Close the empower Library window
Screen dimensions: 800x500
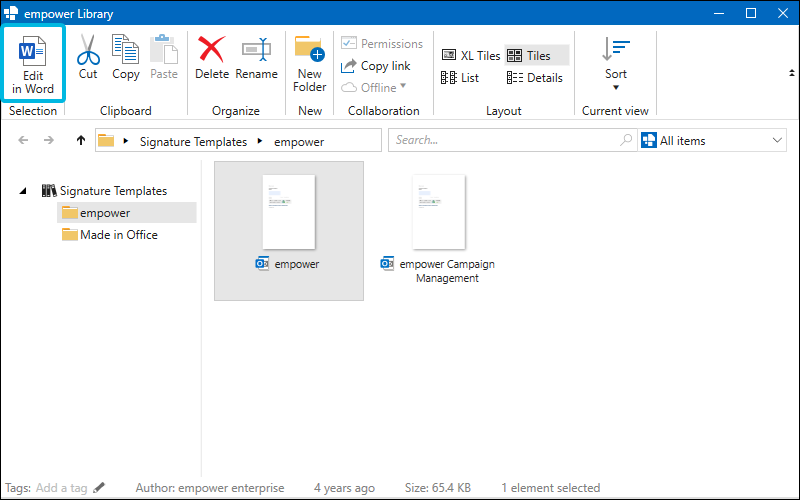coord(783,13)
